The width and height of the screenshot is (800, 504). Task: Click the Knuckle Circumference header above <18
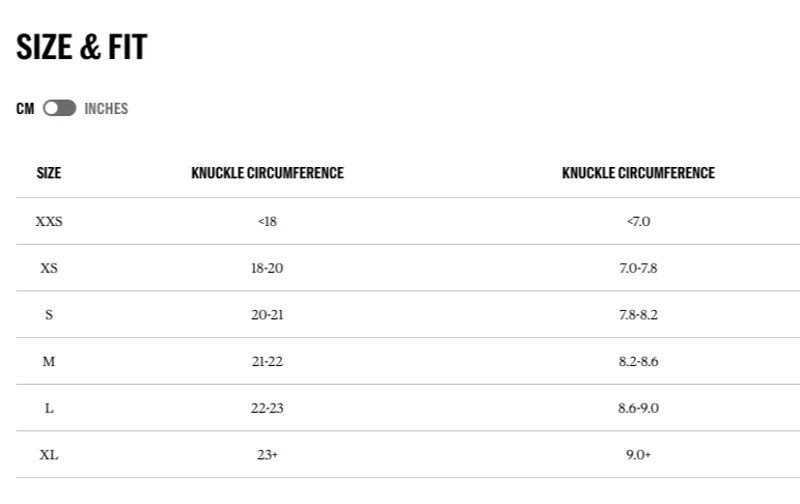[267, 173]
